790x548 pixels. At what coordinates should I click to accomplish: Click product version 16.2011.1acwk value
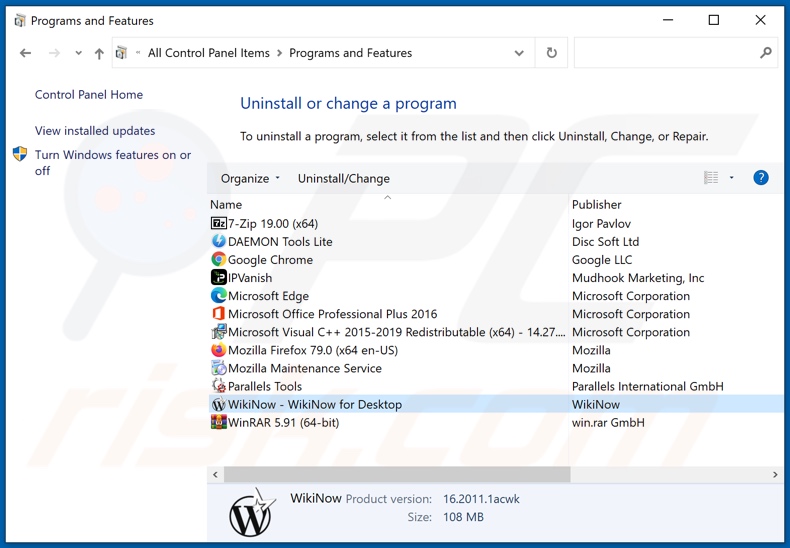[x=481, y=499]
